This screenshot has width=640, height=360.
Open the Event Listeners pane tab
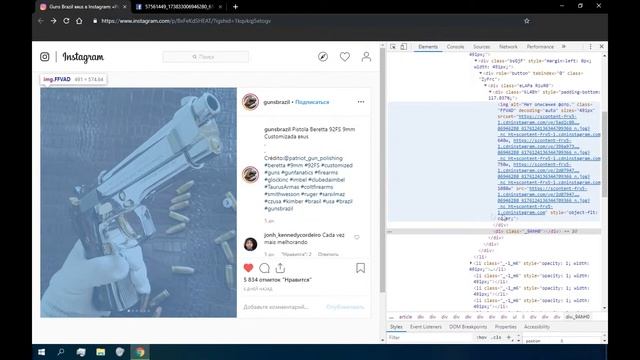point(426,327)
